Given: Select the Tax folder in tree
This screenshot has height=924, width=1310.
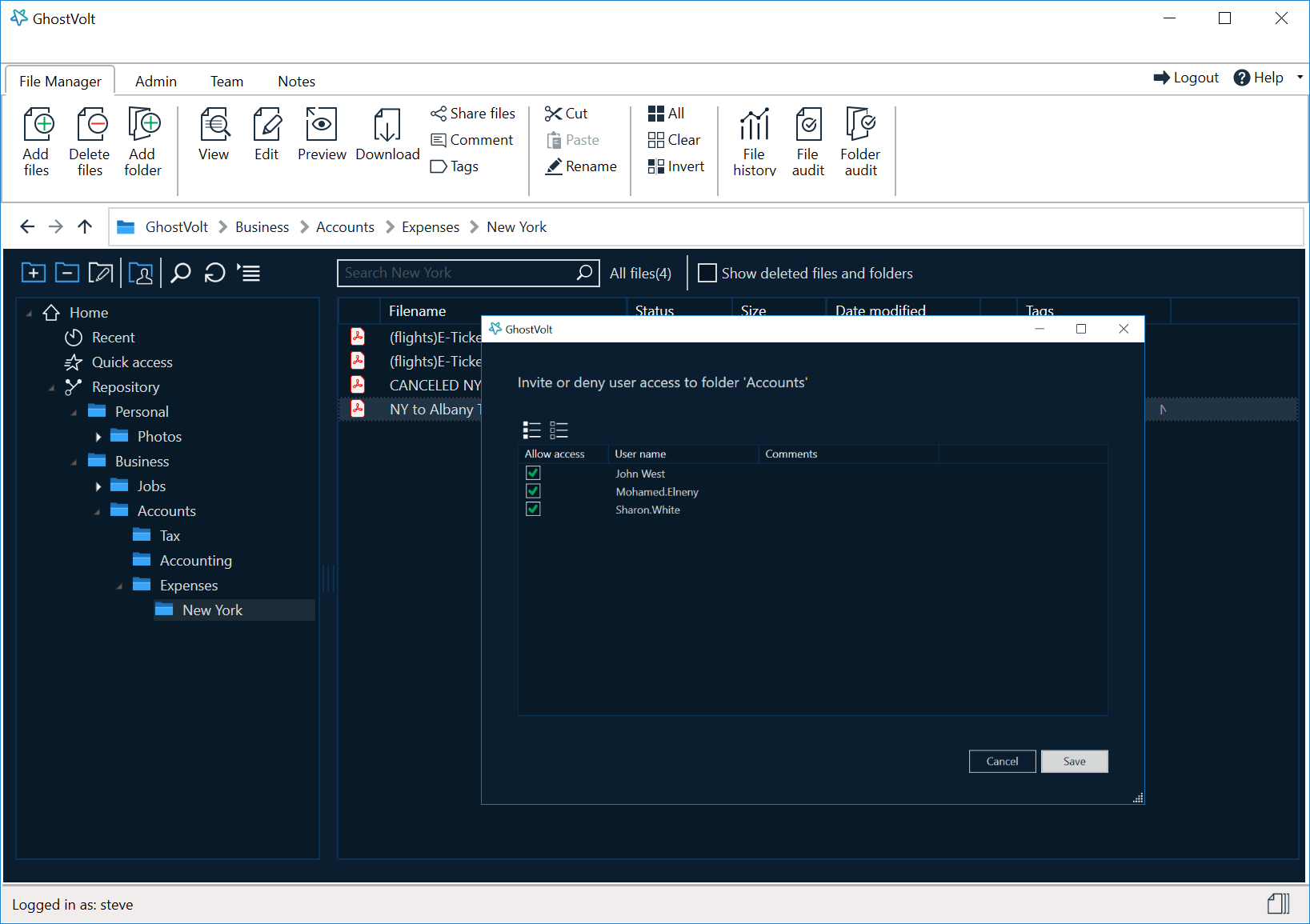Looking at the screenshot, I should 156,536.
